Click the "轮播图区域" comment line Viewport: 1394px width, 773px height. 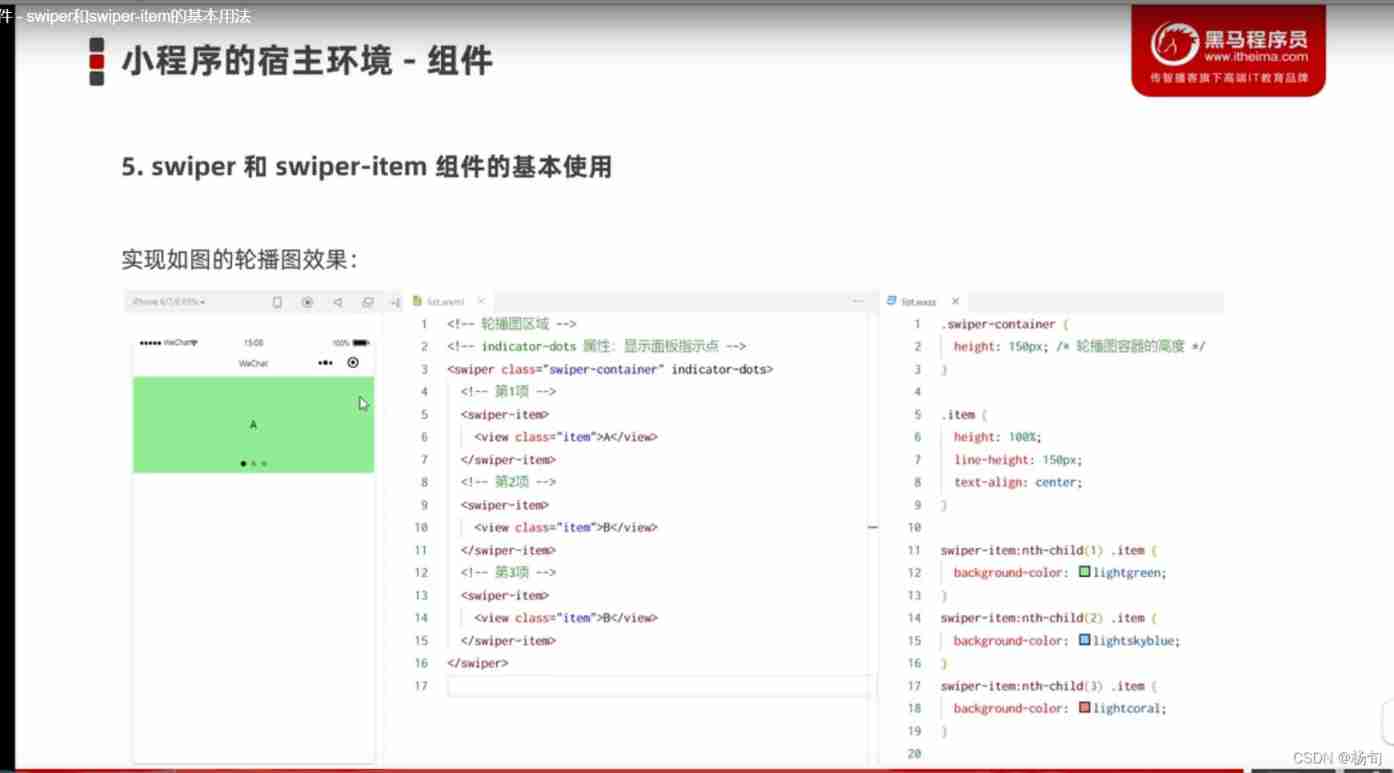(x=512, y=324)
